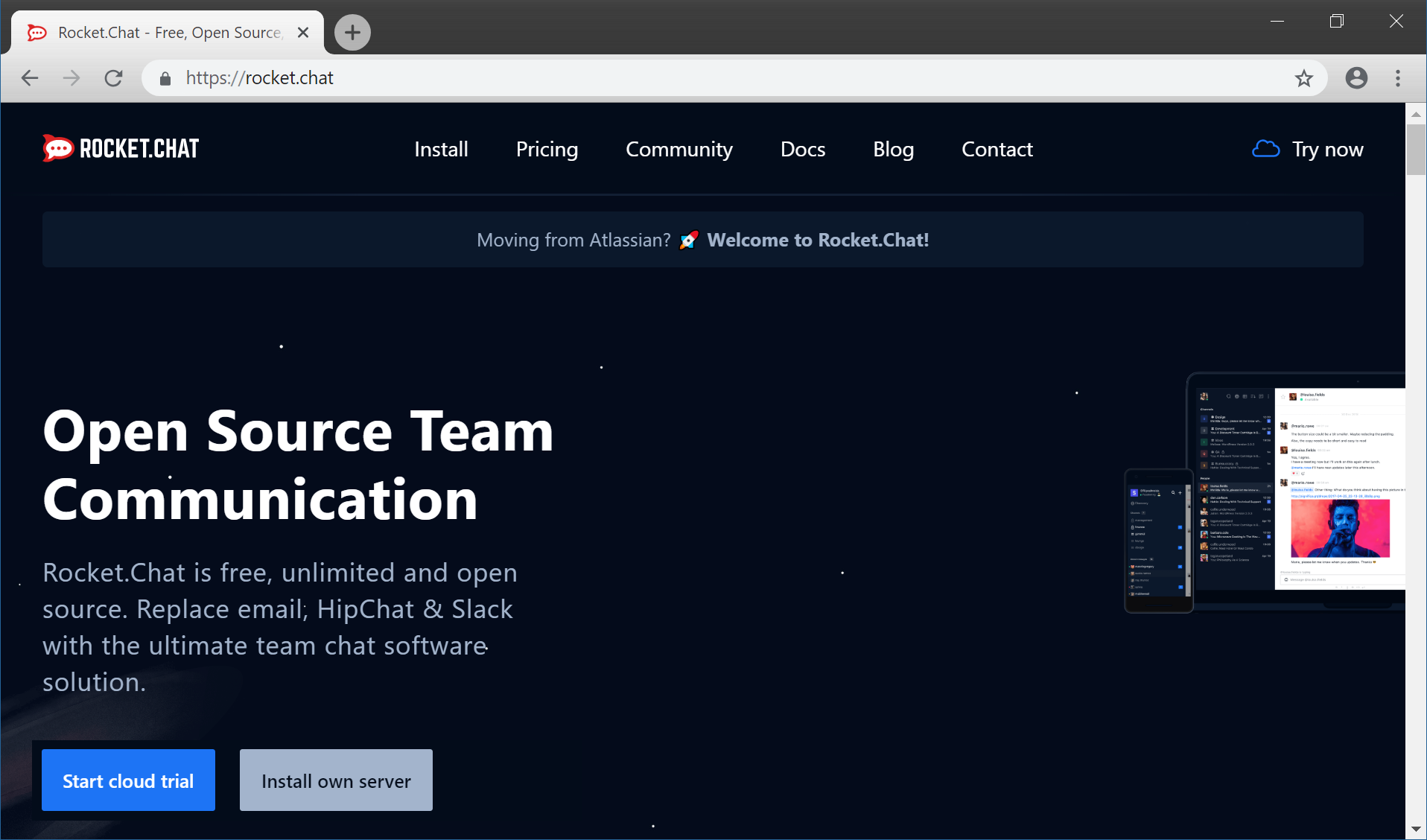Go back to the previous page
The height and width of the screenshot is (840, 1427).
point(30,78)
